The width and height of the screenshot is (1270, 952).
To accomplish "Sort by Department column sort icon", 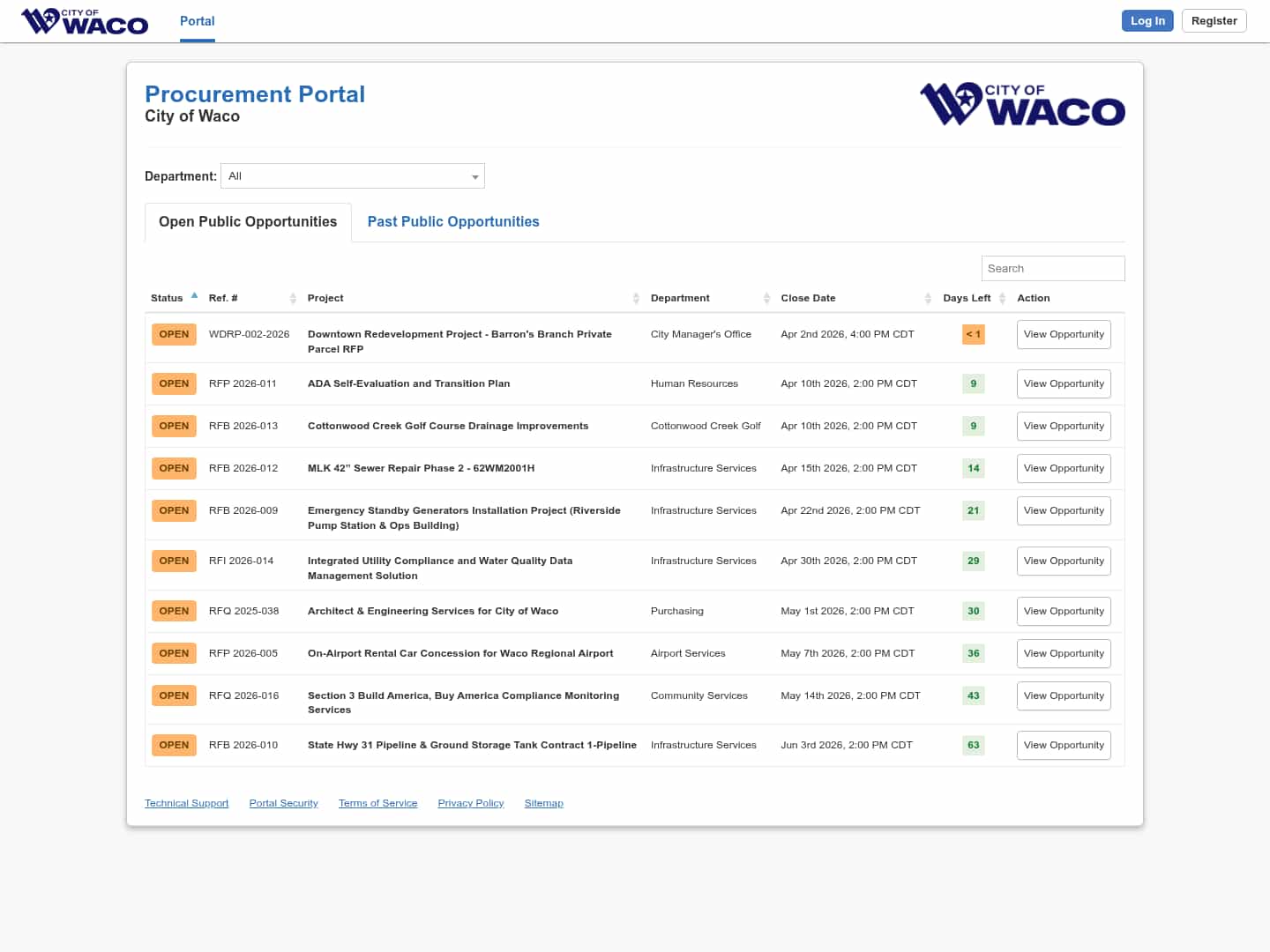I will 766,299.
